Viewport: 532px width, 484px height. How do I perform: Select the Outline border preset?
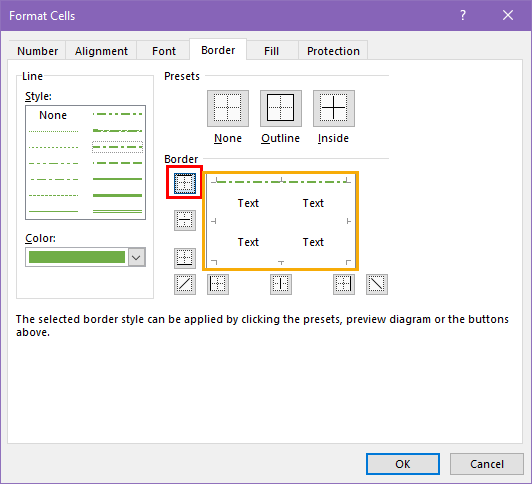click(281, 108)
